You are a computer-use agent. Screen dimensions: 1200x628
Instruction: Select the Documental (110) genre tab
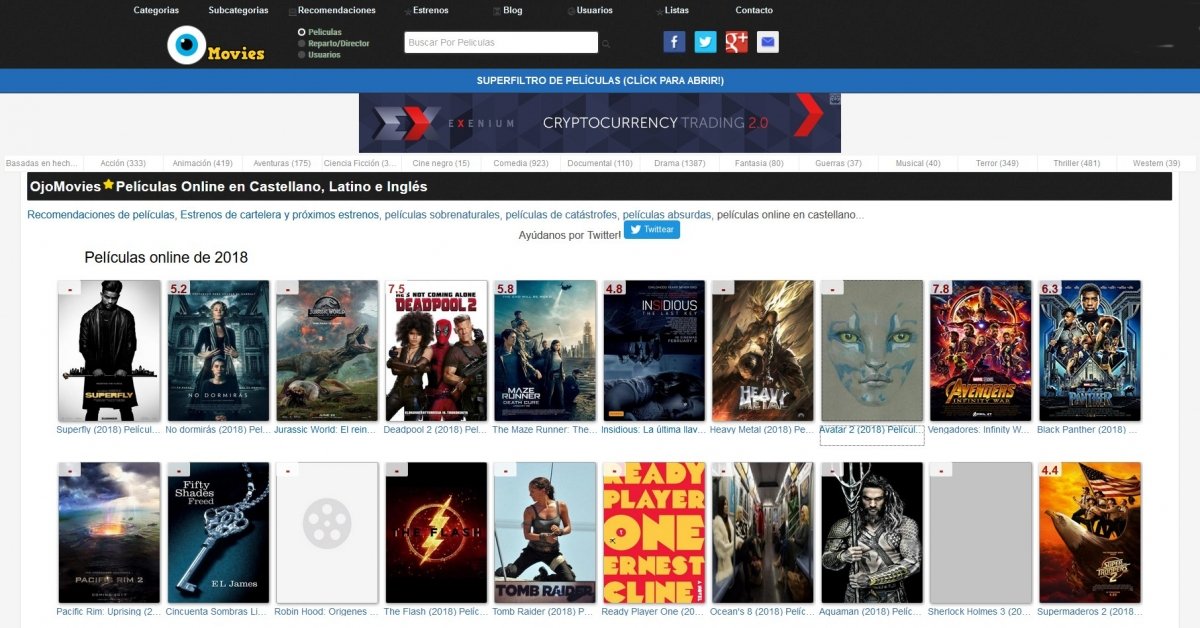(x=600, y=163)
